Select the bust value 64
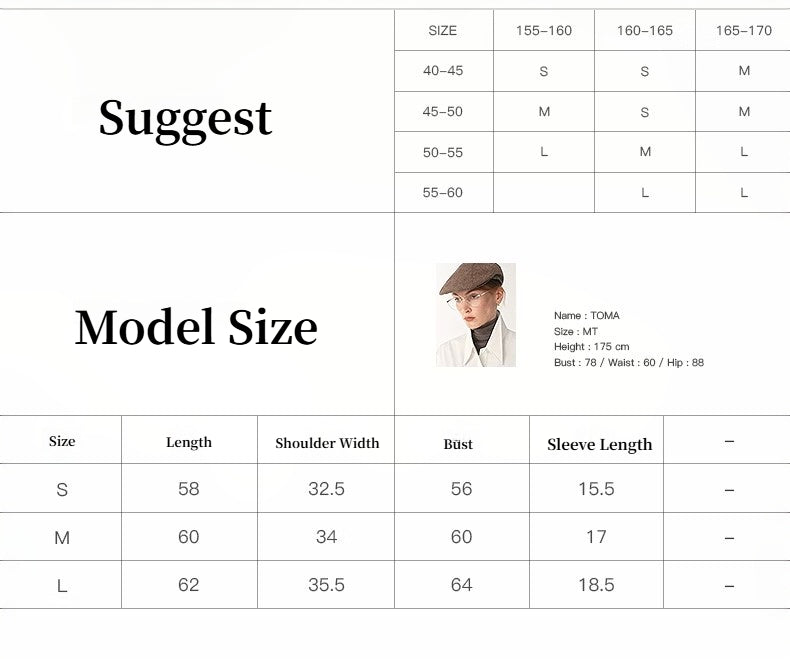This screenshot has width=790, height=659. tap(461, 585)
